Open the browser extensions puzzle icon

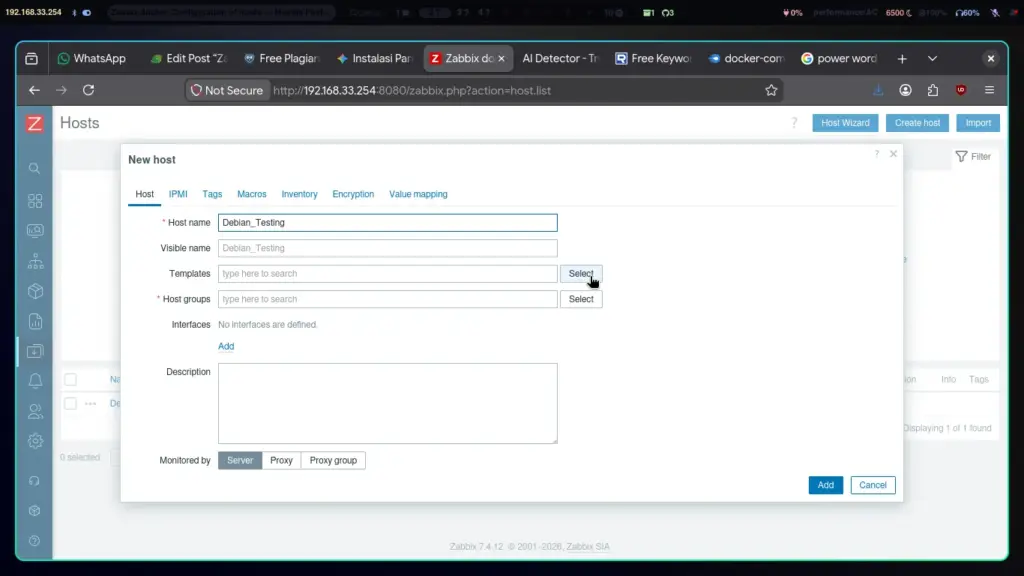933,90
